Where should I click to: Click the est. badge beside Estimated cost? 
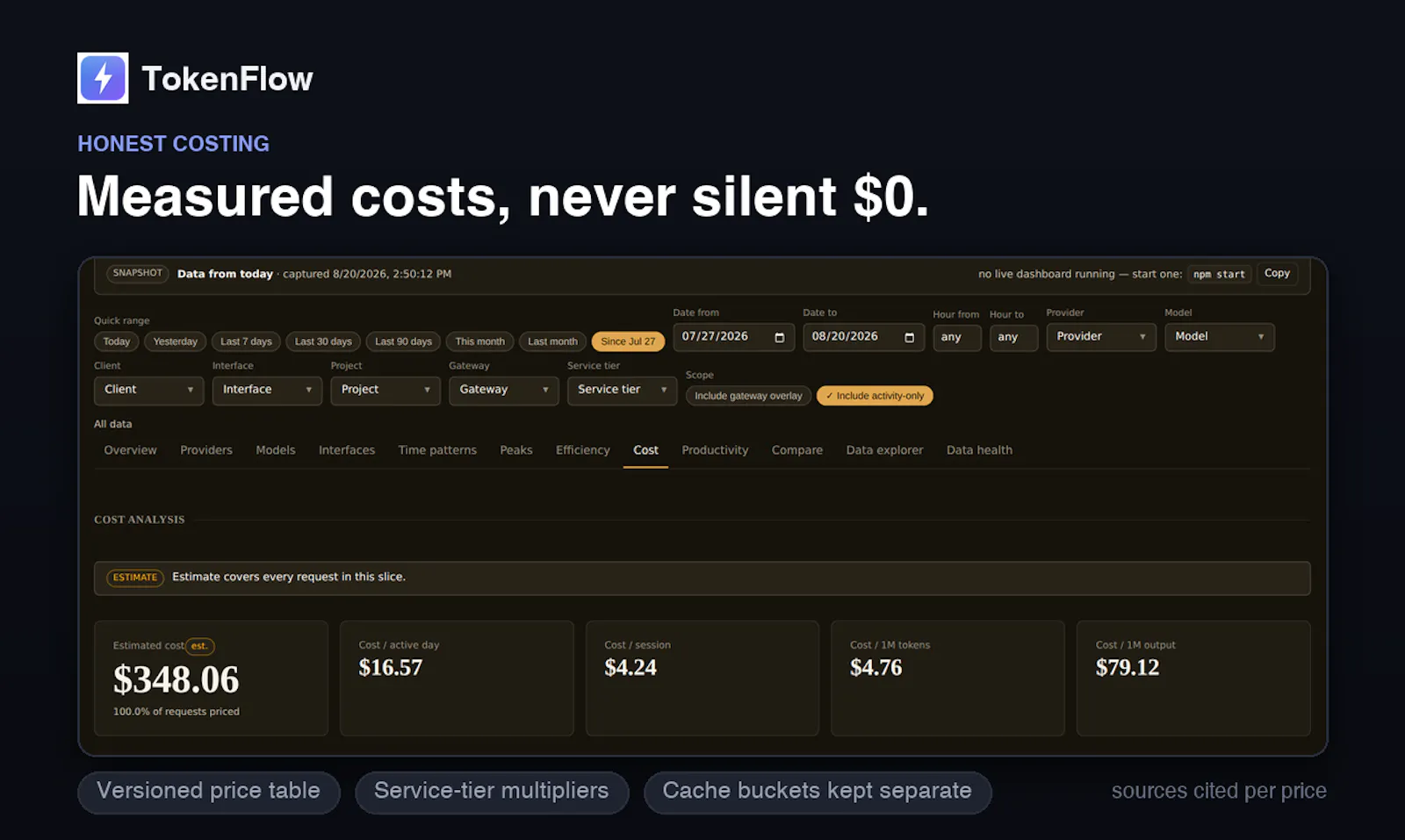click(200, 646)
